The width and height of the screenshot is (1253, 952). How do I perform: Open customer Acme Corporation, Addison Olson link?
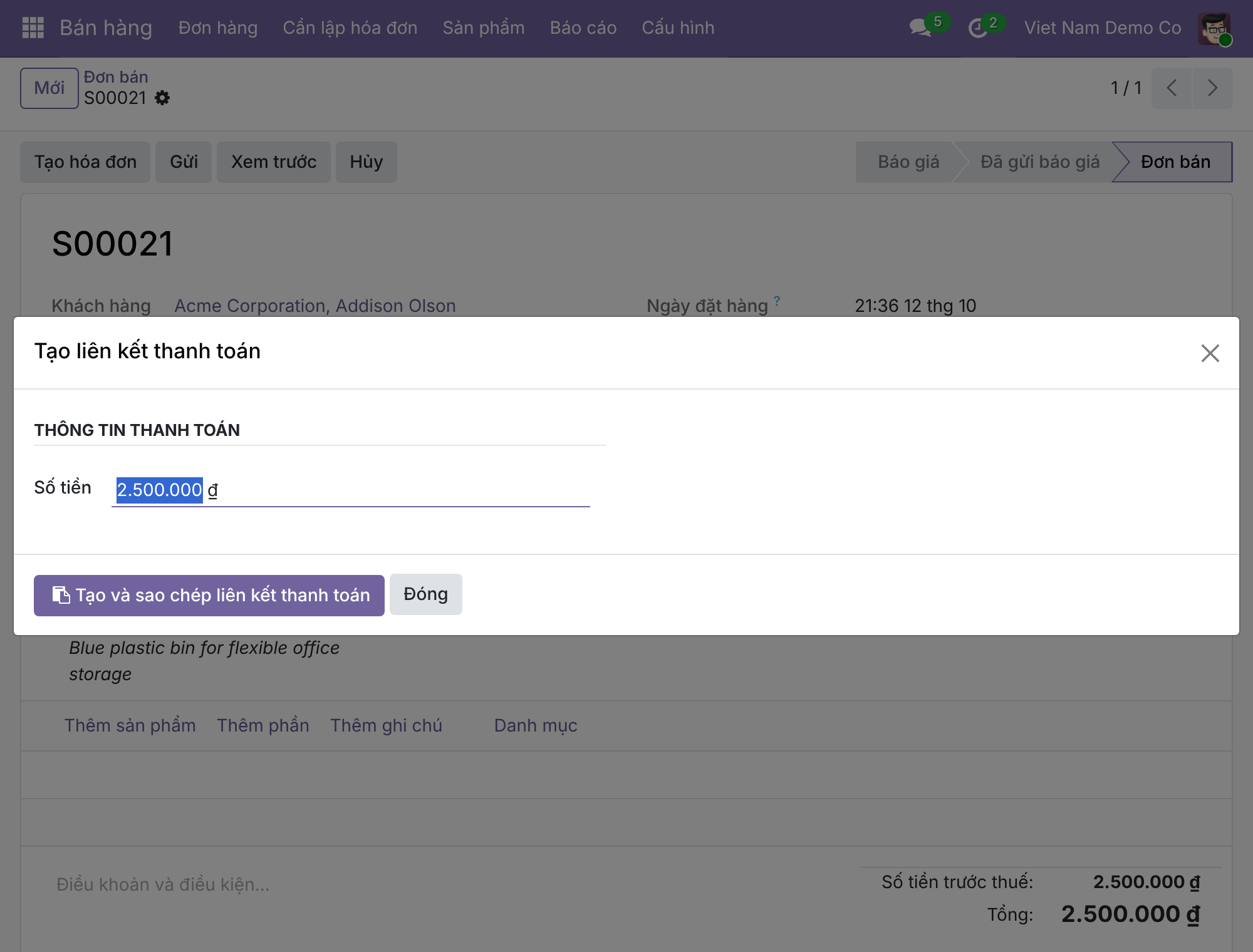[x=315, y=306]
